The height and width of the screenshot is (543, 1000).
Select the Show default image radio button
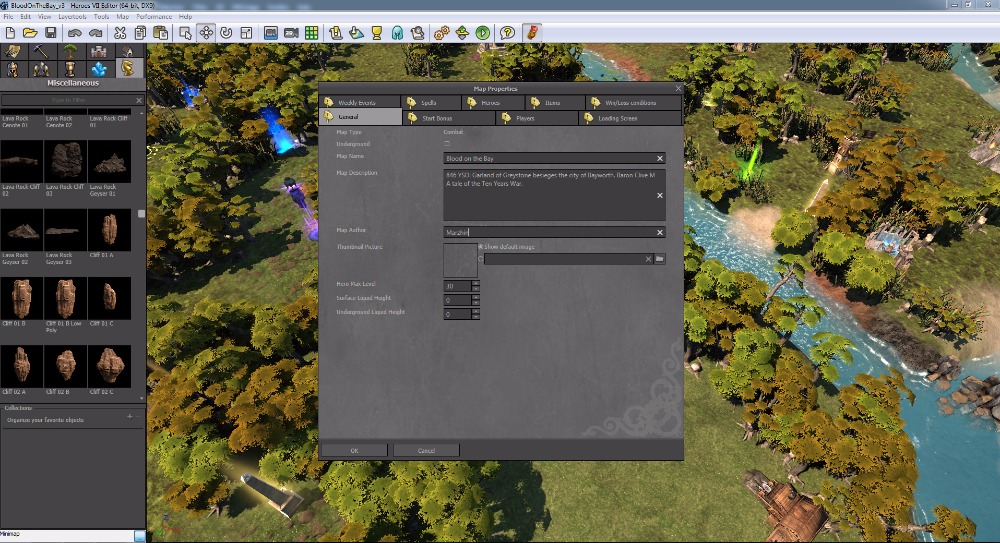point(480,246)
